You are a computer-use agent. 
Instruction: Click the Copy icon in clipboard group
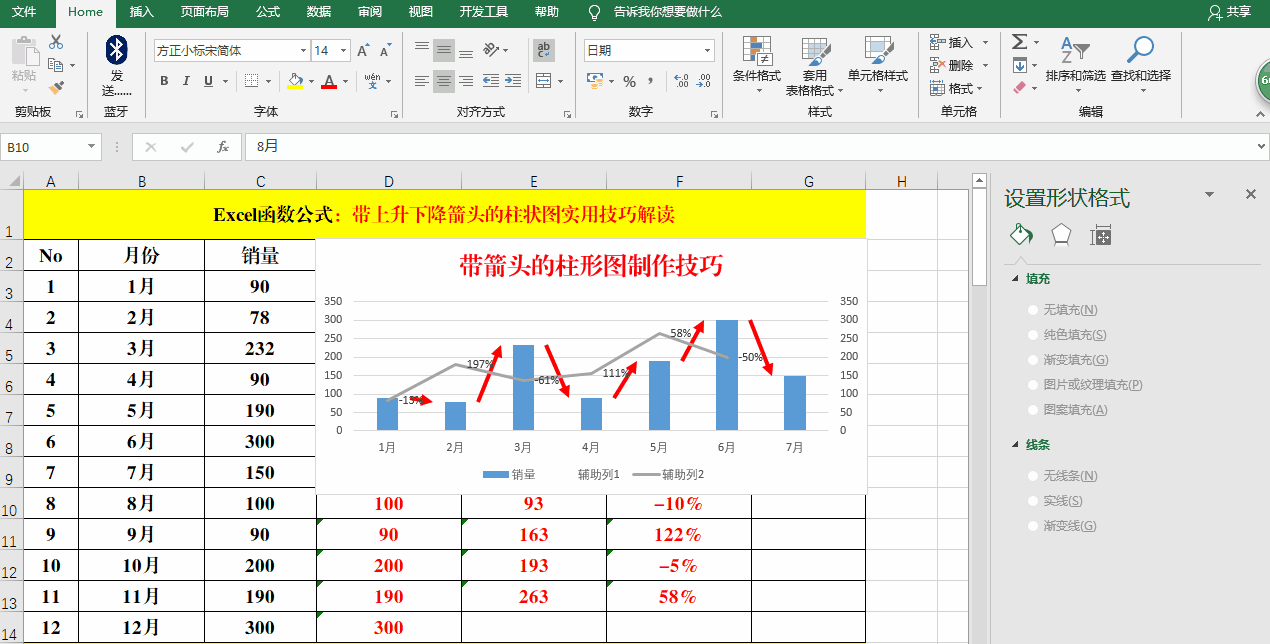pyautogui.click(x=54, y=65)
